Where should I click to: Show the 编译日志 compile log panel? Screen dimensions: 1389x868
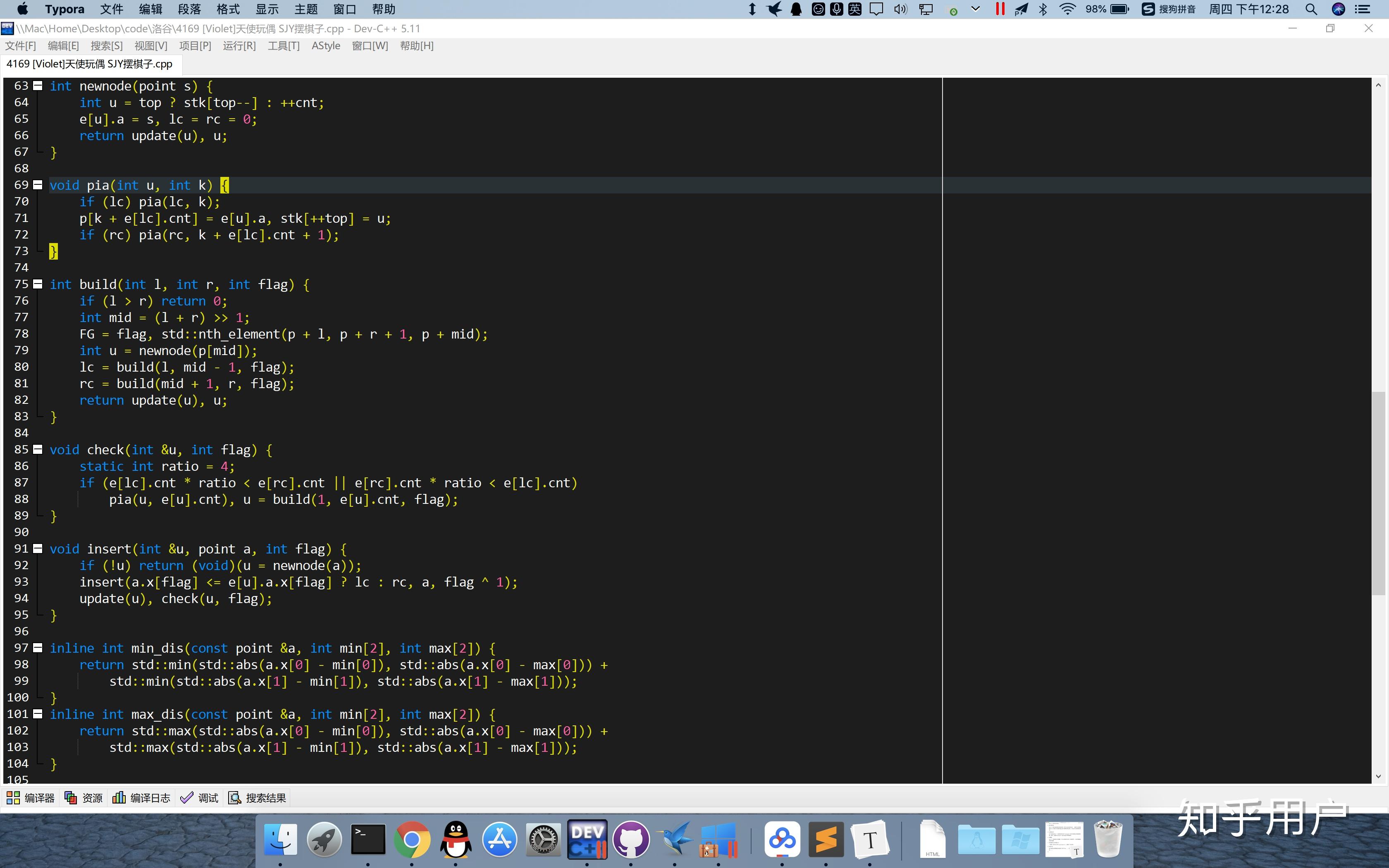pos(141,797)
